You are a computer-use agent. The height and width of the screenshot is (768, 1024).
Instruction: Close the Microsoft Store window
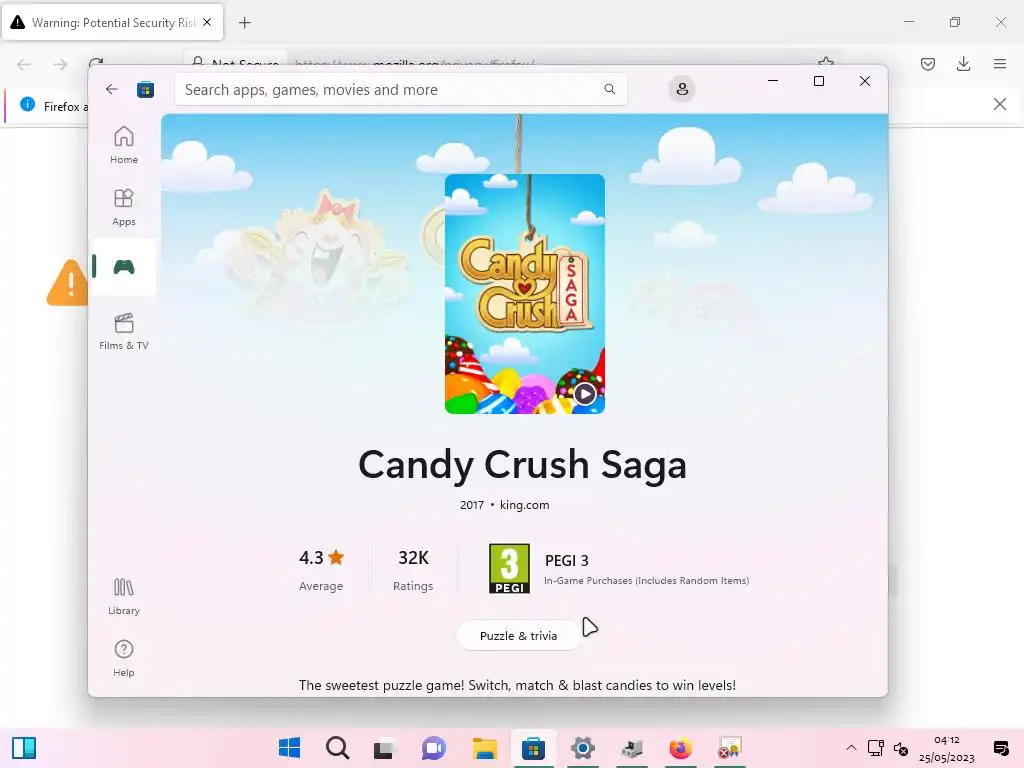pyautogui.click(x=865, y=81)
